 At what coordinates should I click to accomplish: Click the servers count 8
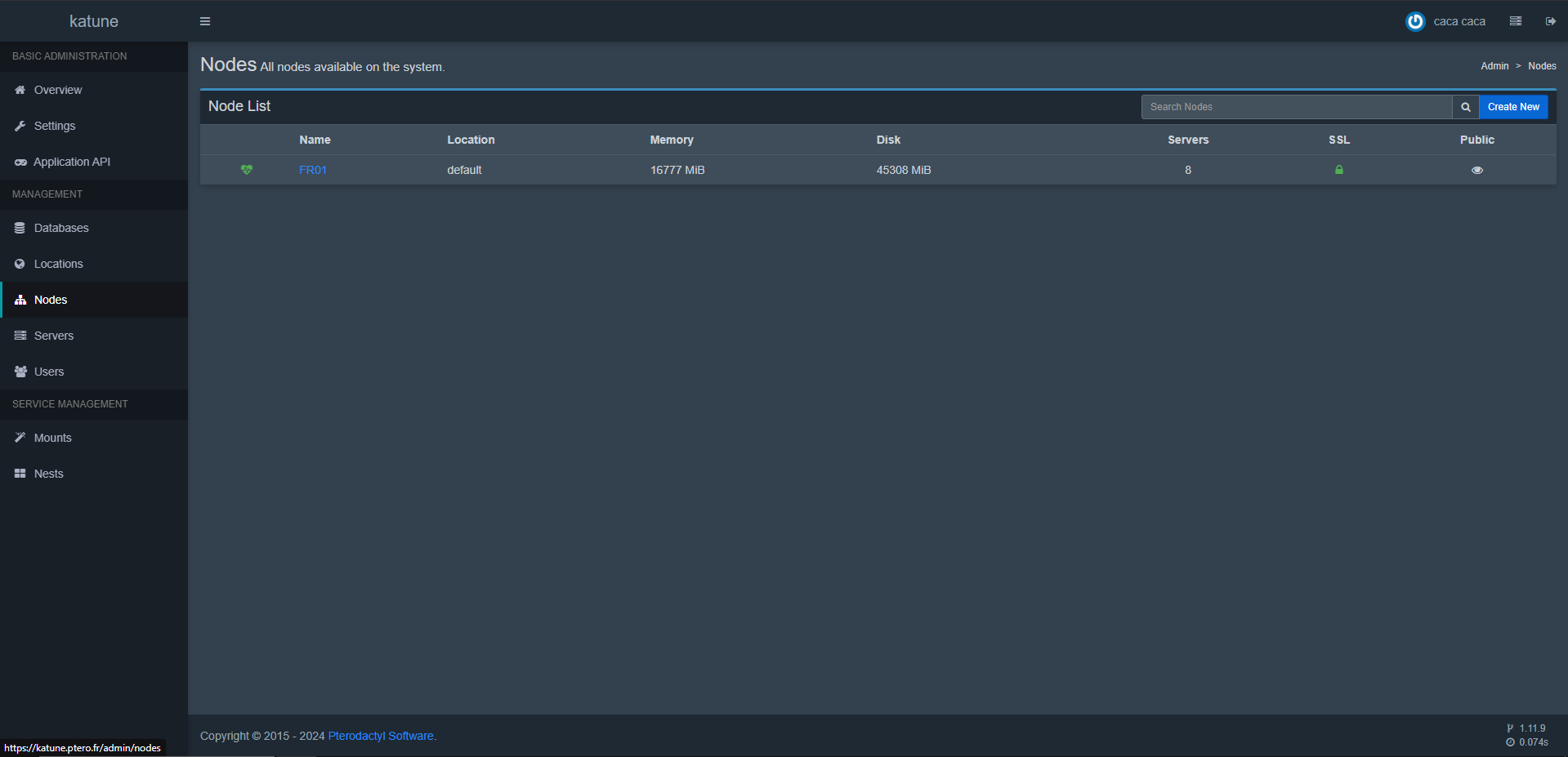coord(1188,170)
